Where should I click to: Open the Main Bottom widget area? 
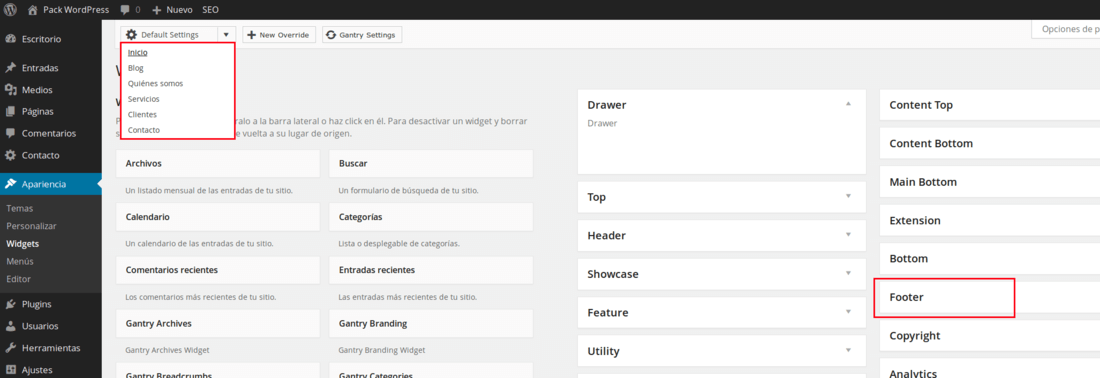989,182
